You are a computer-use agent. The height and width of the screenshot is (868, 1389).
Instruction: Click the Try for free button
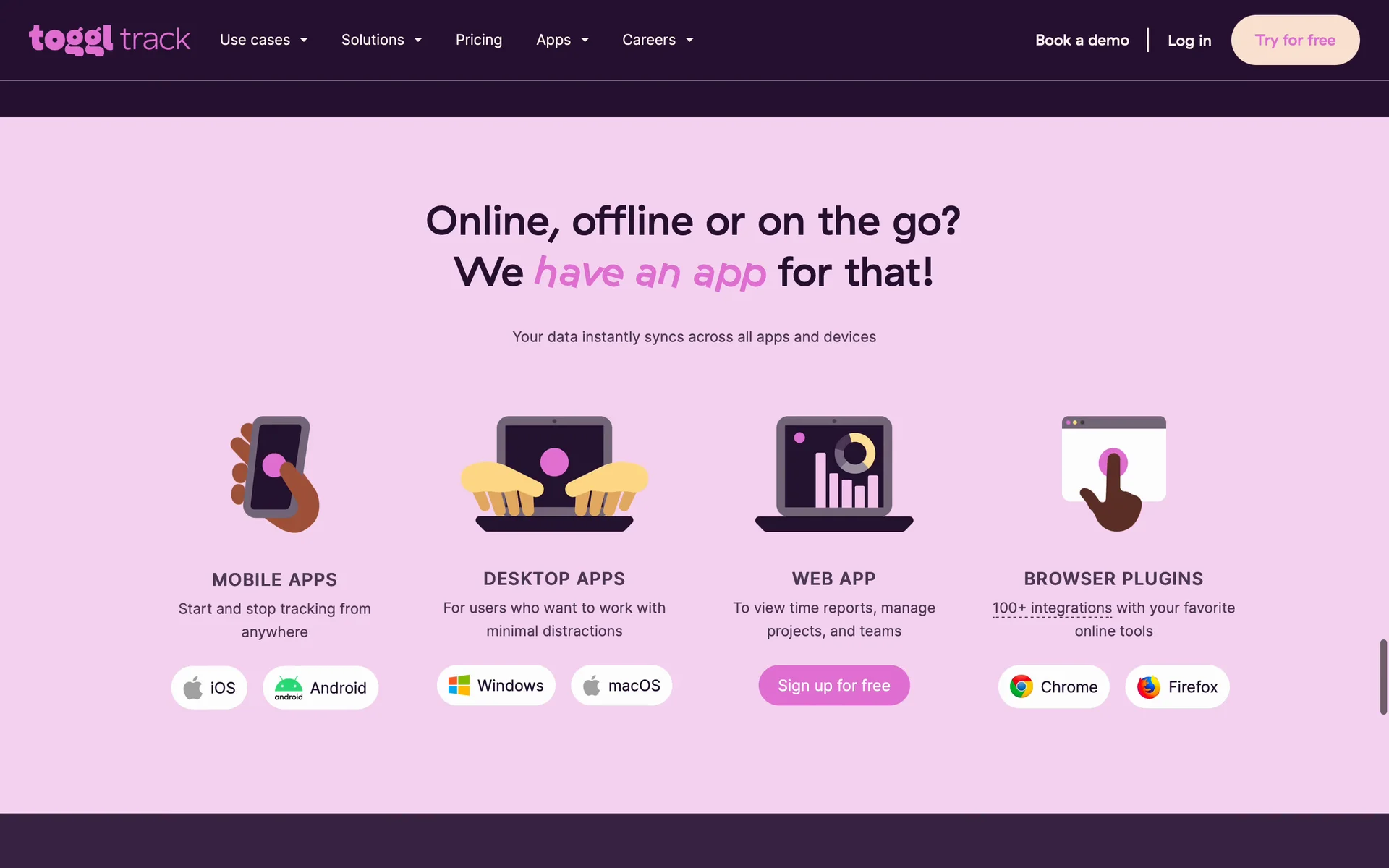1295,40
